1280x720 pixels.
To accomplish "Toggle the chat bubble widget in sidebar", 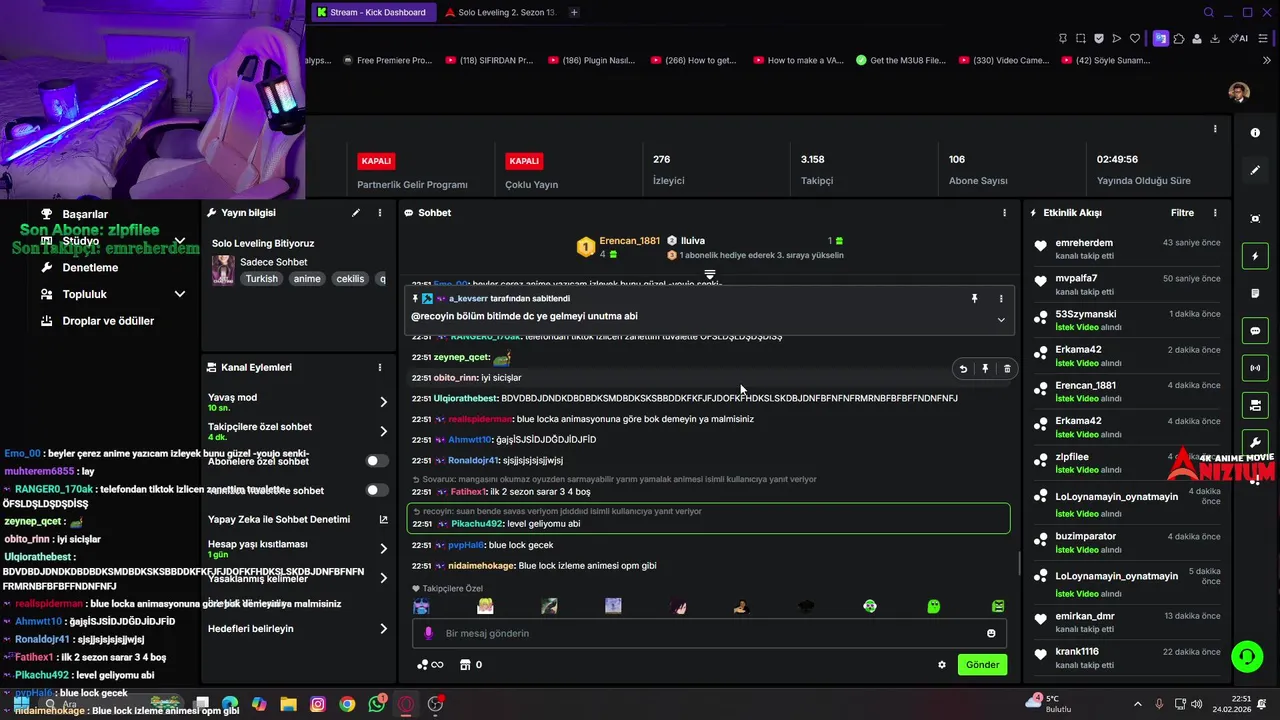I will (1255, 331).
